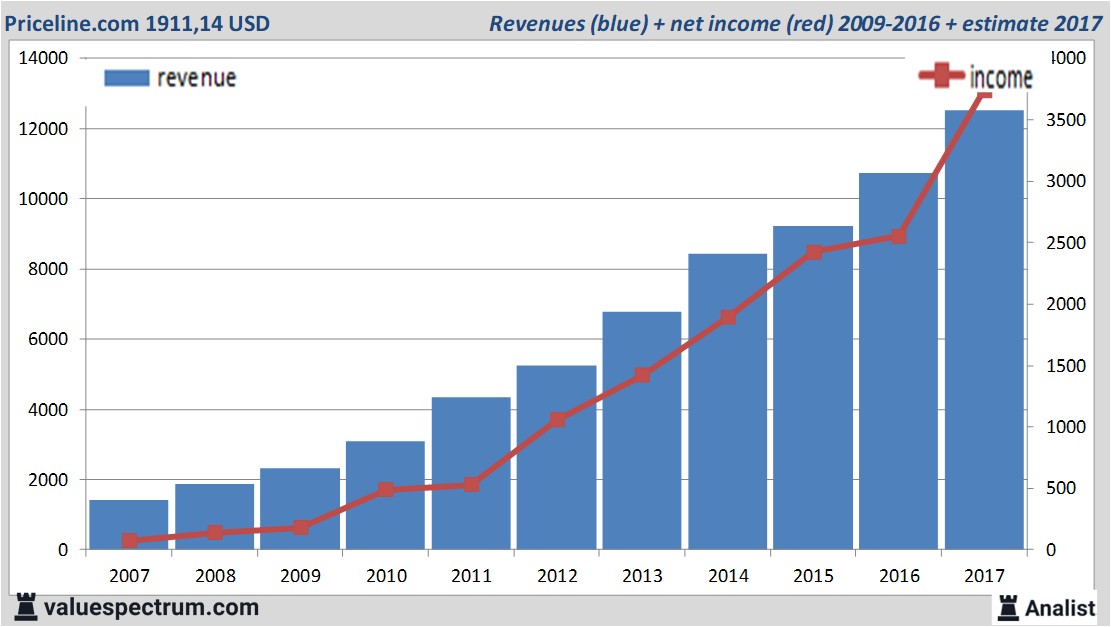Viewport: 1111px width, 627px height.
Task: Click the 2008 income data marker
Action: [215, 533]
